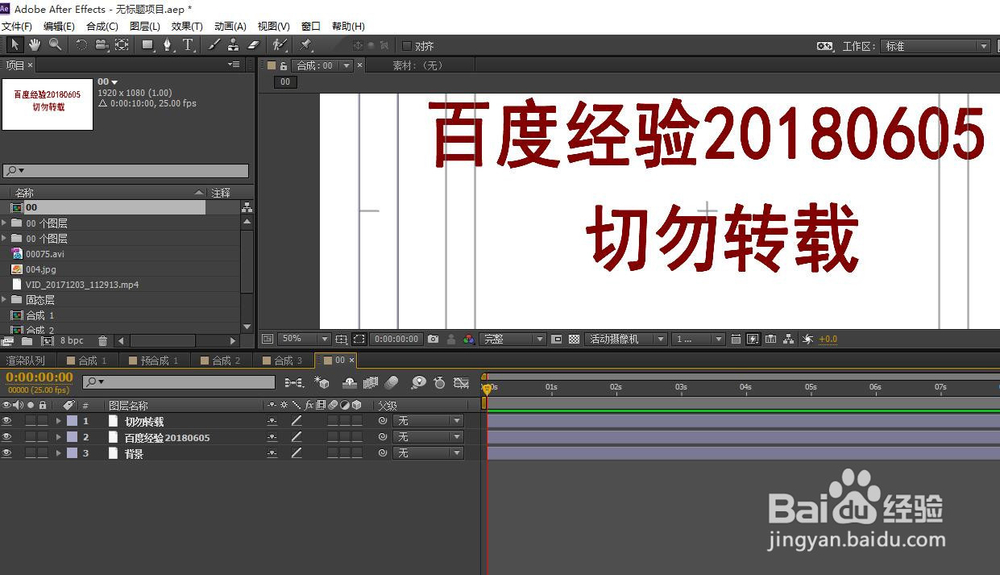Switch to the 合成 1 timeline tab
The height and width of the screenshot is (575, 1000).
point(87,360)
